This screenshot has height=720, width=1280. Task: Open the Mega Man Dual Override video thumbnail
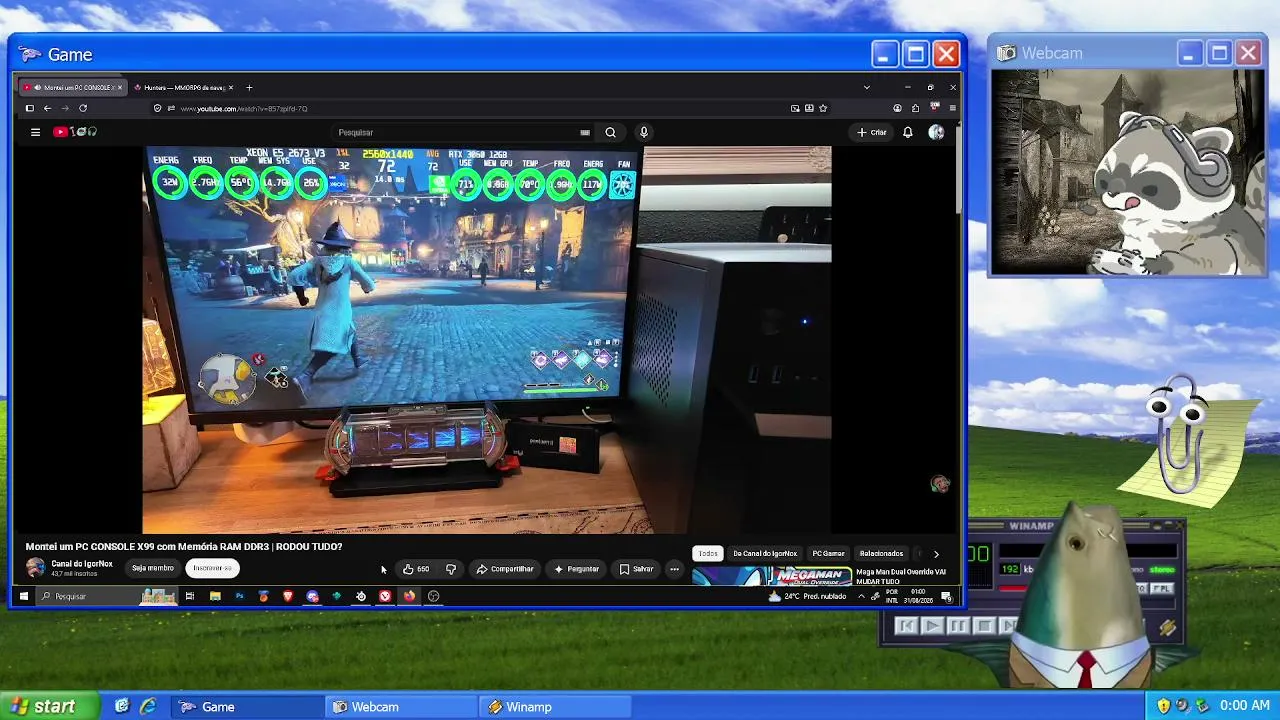(772, 576)
